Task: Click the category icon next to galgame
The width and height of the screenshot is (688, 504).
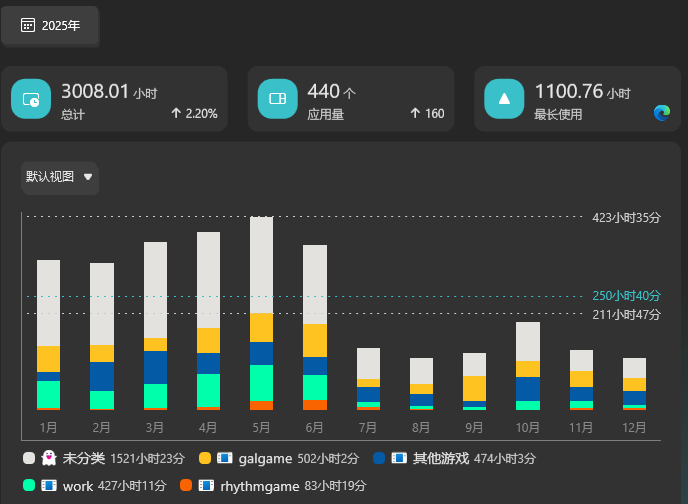Action: point(224,458)
